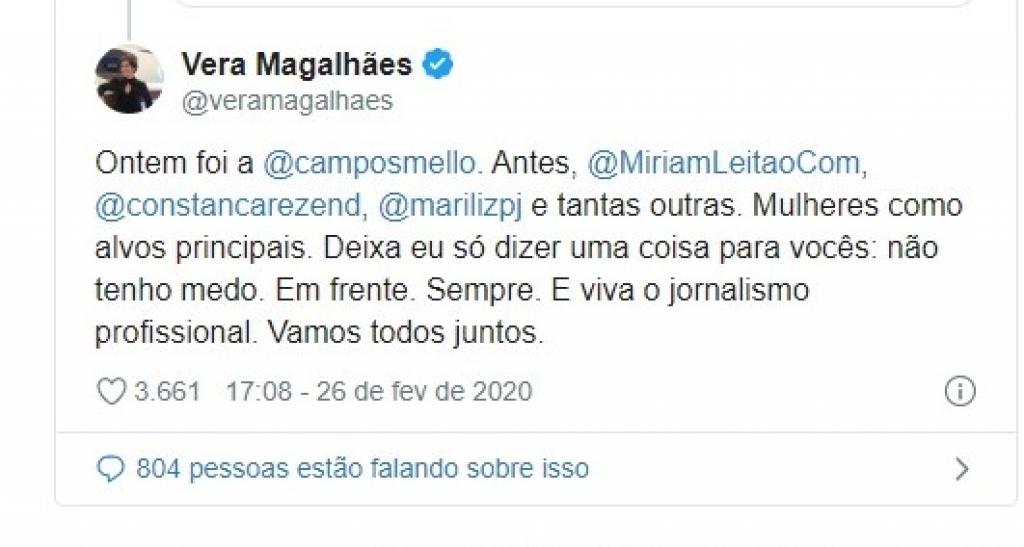Expand conversation with the right chevron
1024x547 pixels.
(x=962, y=469)
